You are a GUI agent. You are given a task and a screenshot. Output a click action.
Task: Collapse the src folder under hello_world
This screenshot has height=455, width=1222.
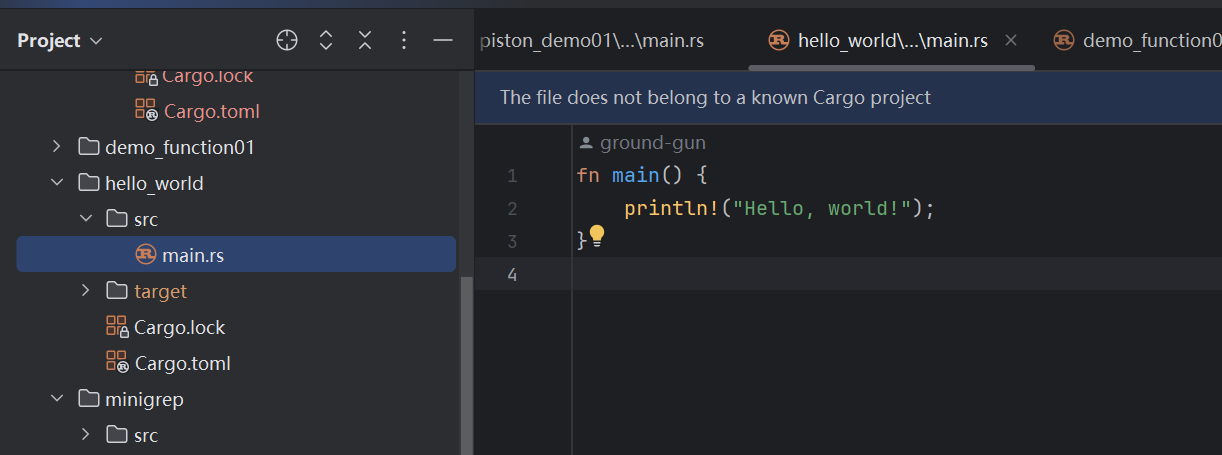[x=86, y=220]
